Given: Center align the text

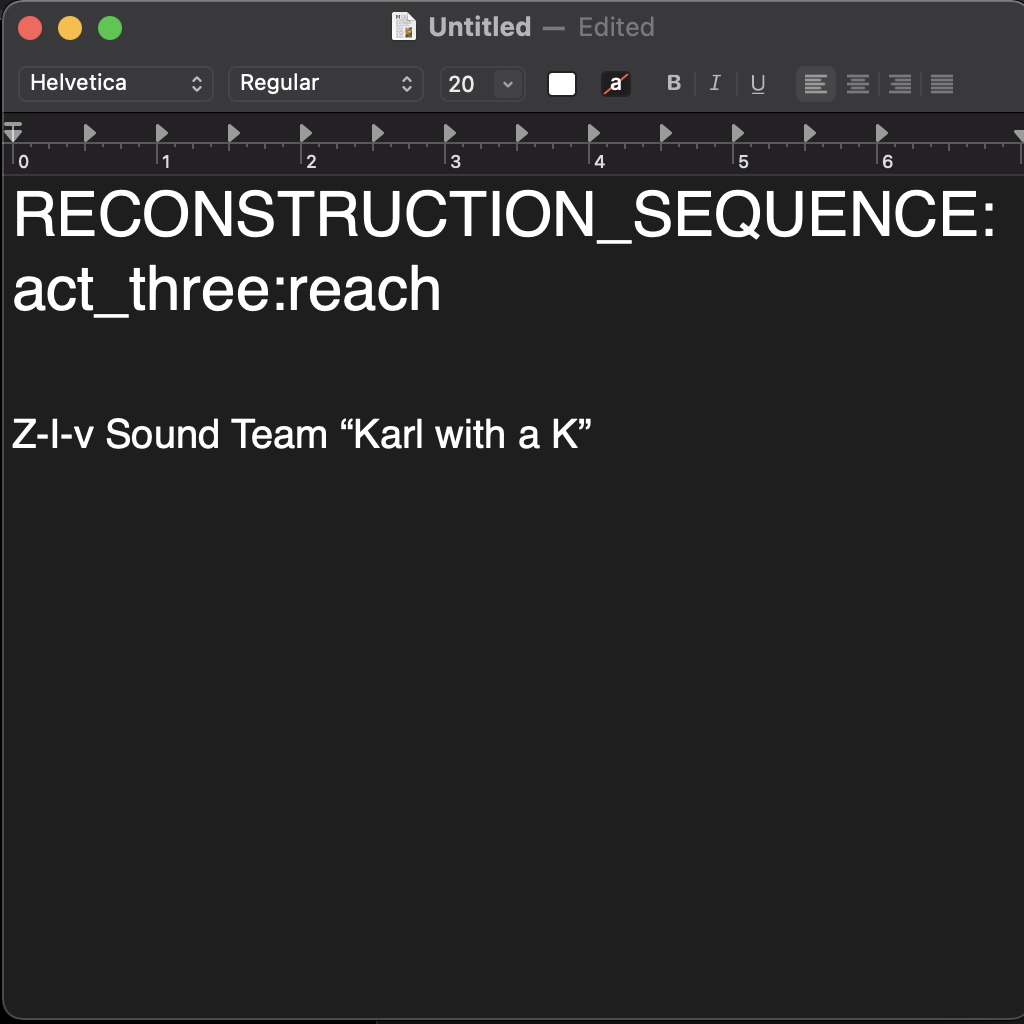Looking at the screenshot, I should click(x=857, y=84).
